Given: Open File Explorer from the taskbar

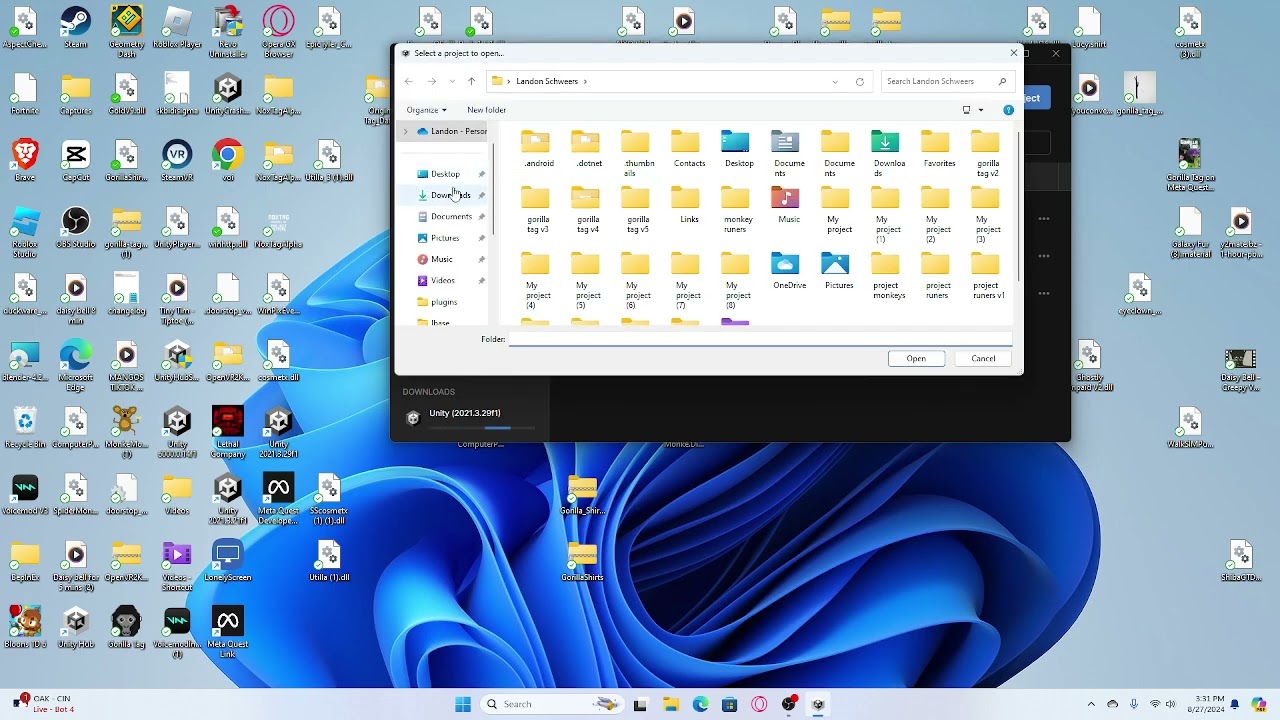Looking at the screenshot, I should [x=670, y=704].
